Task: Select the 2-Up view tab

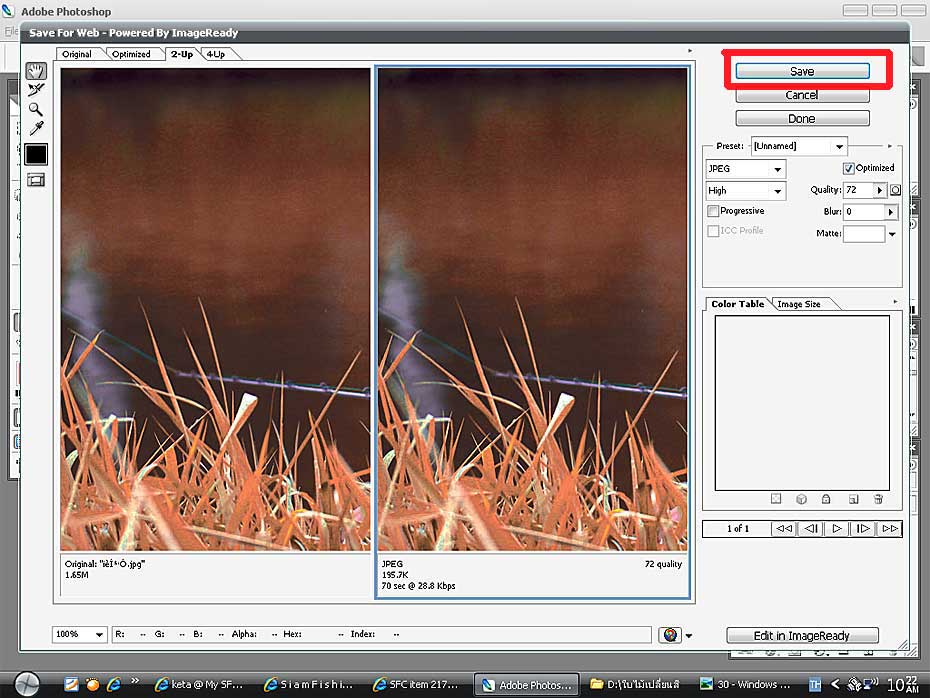Action: point(181,54)
